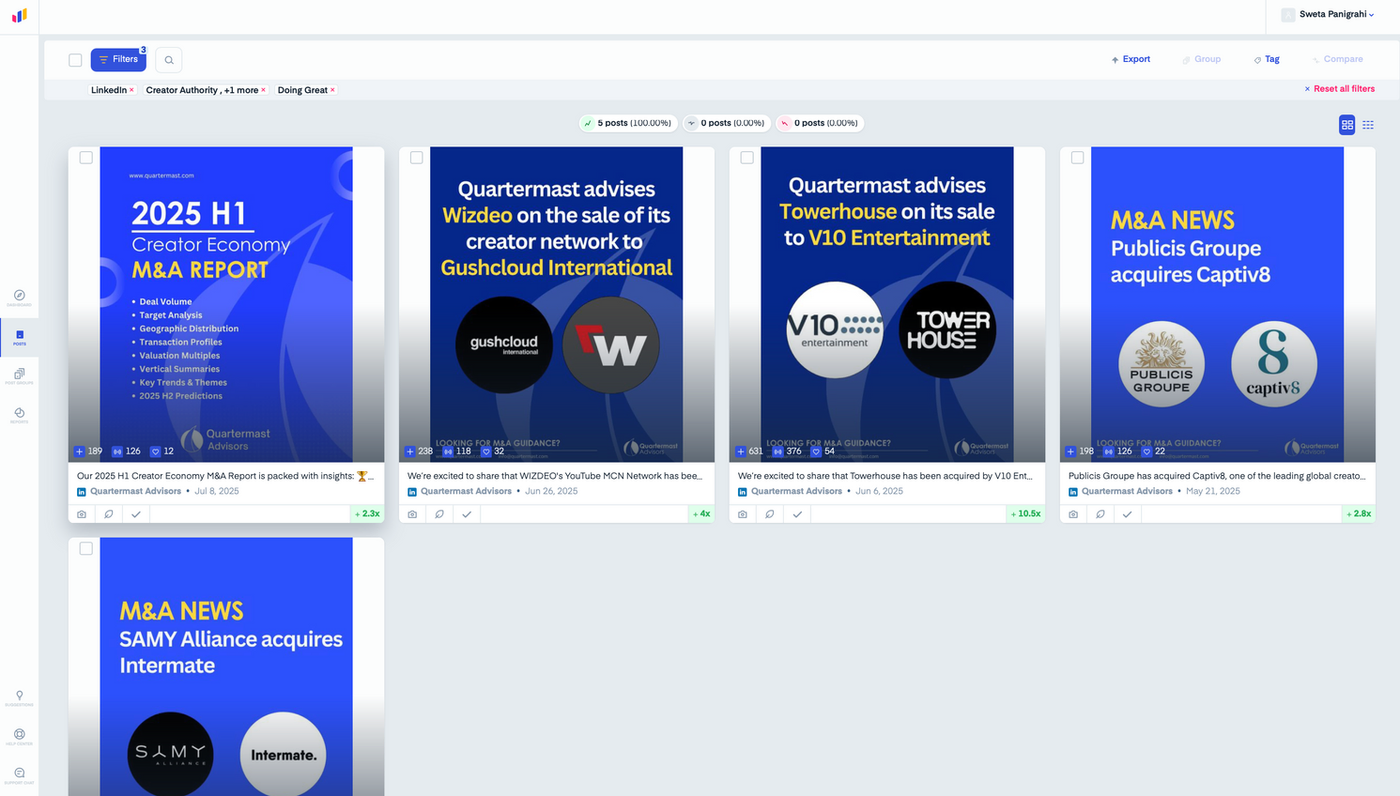Remove the LinkedIn filter chip
This screenshot has width=1400, height=796.
tap(131, 90)
